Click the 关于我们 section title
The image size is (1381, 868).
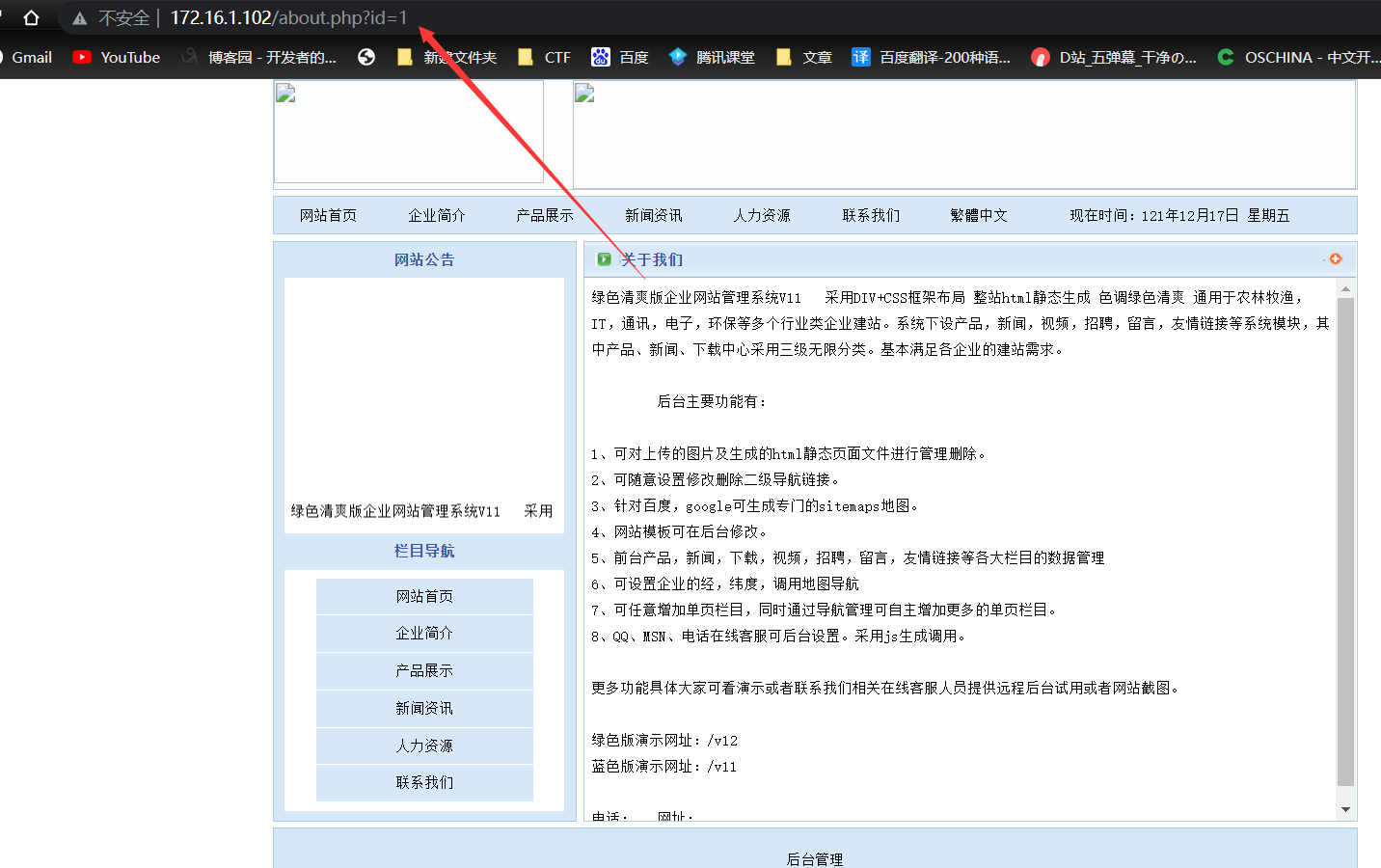[x=652, y=259]
